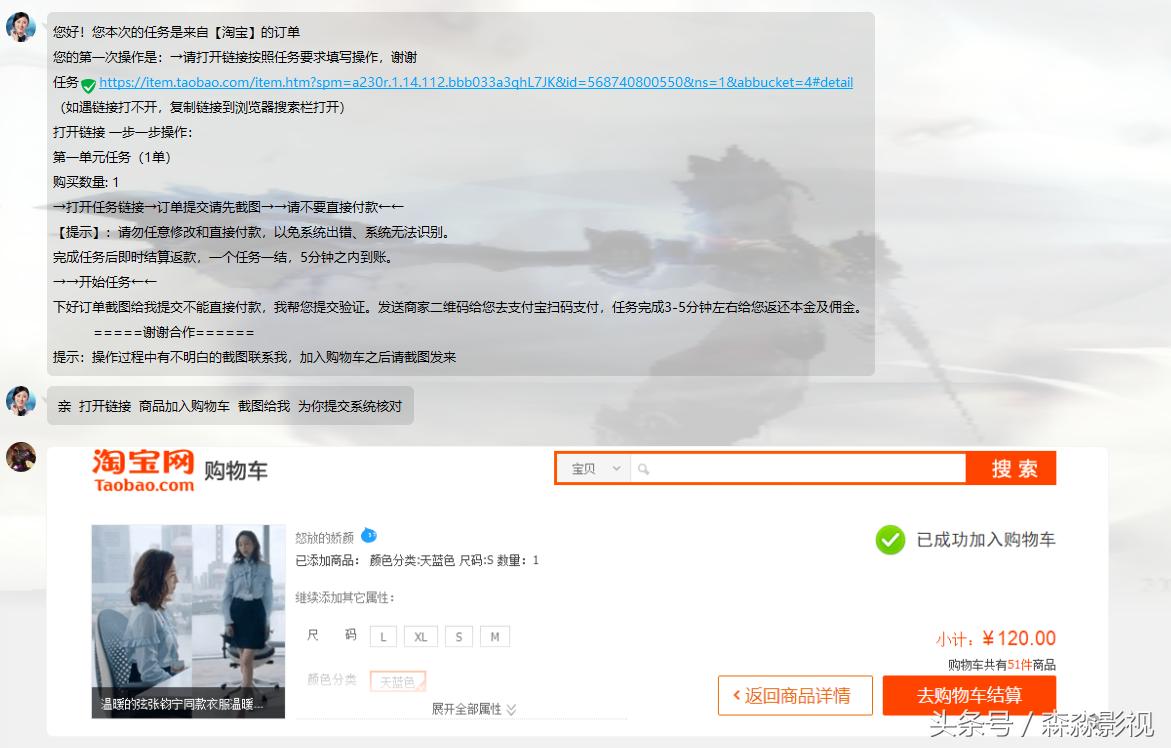Select size XL option
The image size is (1171, 748).
(x=420, y=636)
